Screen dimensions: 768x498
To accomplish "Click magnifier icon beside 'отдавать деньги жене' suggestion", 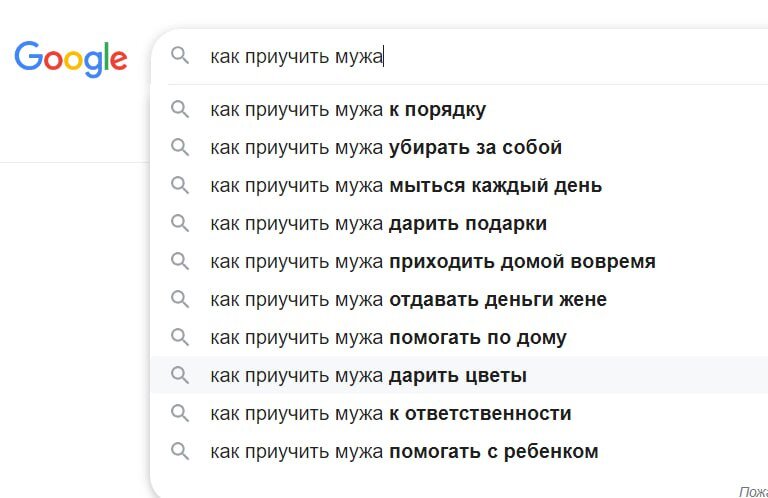I will [180, 299].
